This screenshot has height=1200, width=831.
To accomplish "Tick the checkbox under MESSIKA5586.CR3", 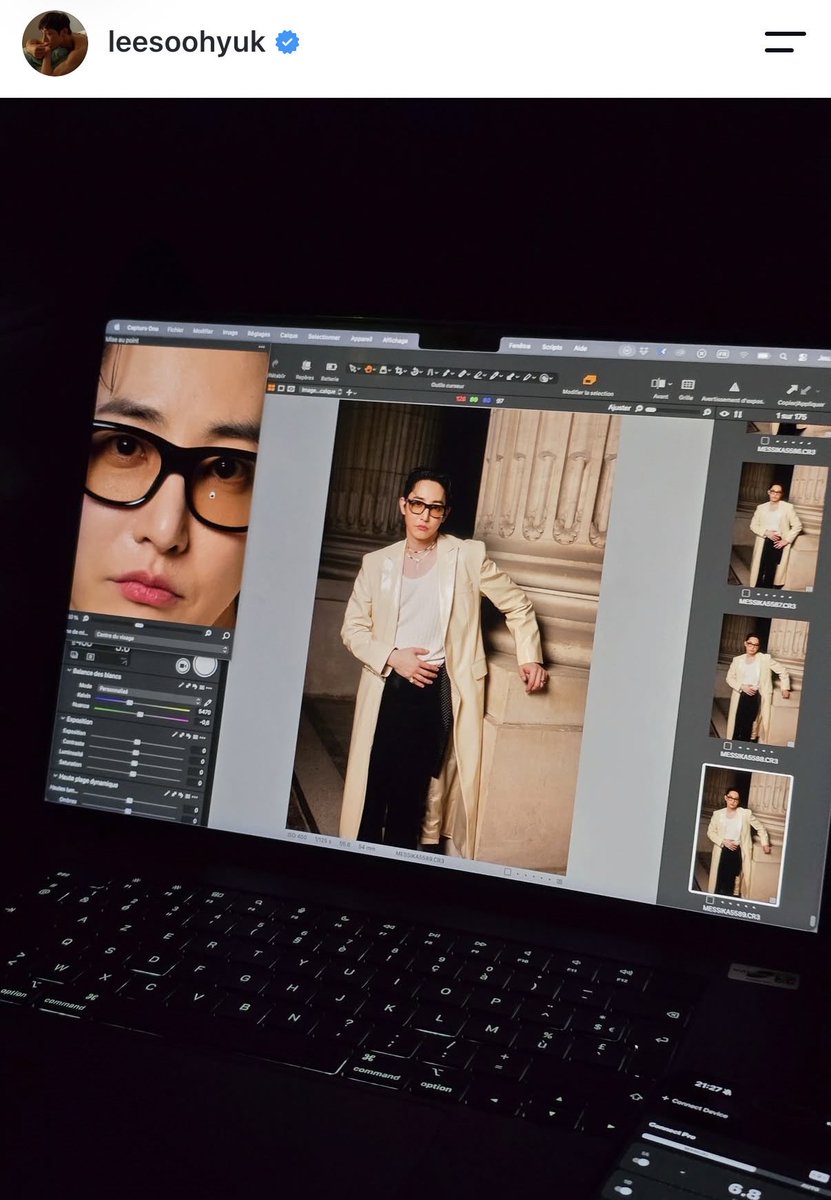I will [764, 440].
